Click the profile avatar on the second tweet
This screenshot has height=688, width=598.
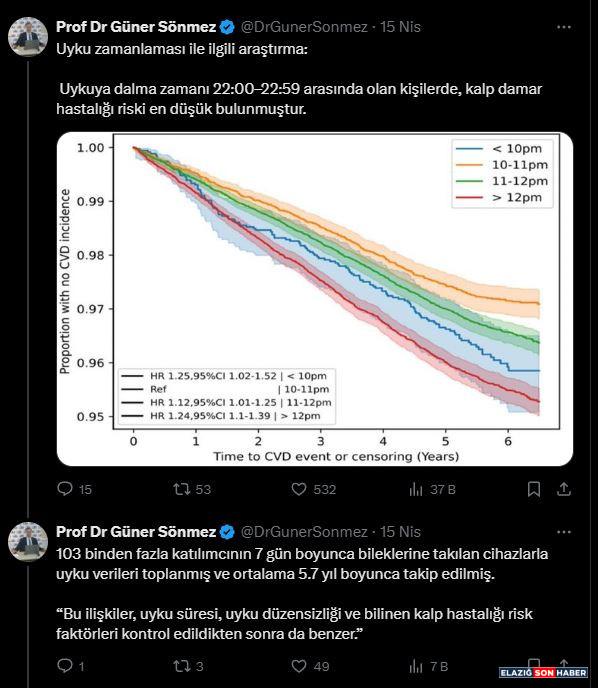coord(28,542)
